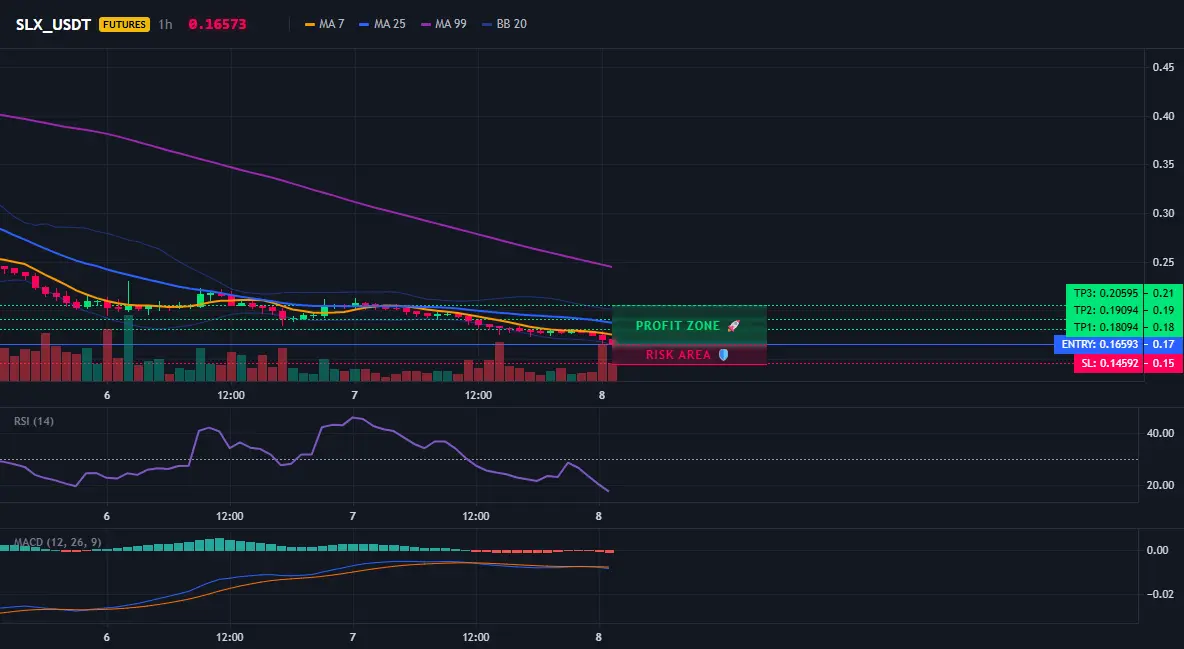
Task: Click date marker 7 on RSI time axis
Action: point(353,516)
